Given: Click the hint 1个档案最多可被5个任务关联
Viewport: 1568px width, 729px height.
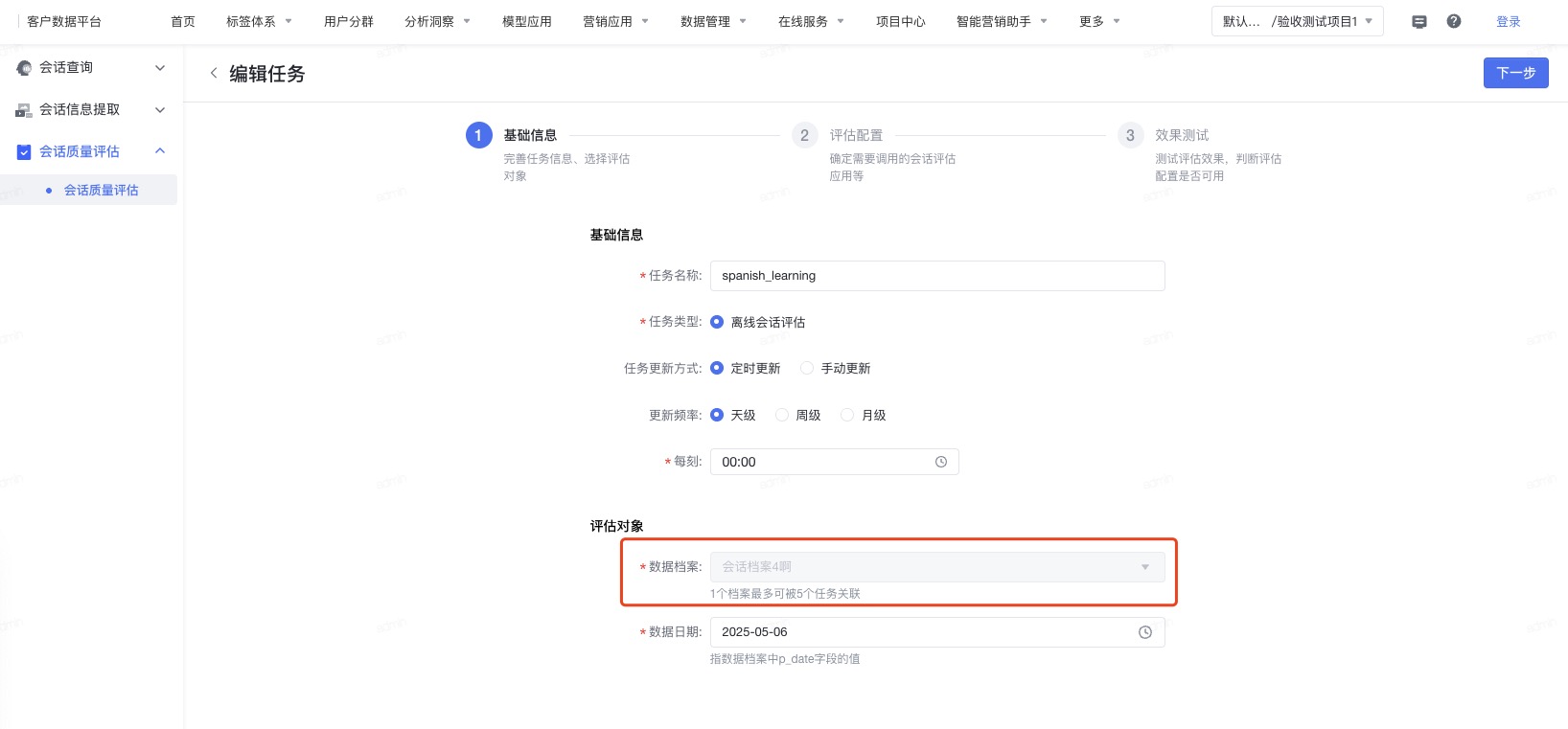Looking at the screenshot, I should coord(785,594).
